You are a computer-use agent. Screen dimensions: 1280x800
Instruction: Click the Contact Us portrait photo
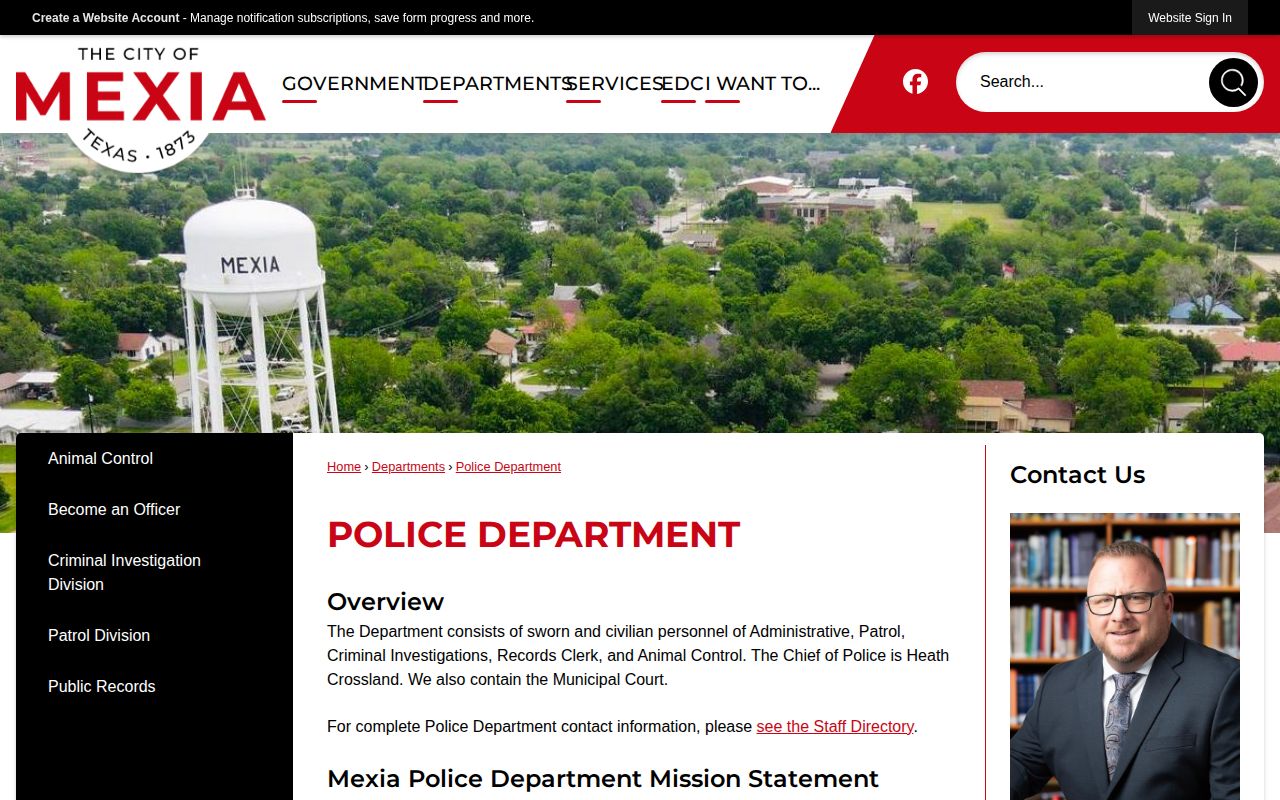pos(1125,656)
